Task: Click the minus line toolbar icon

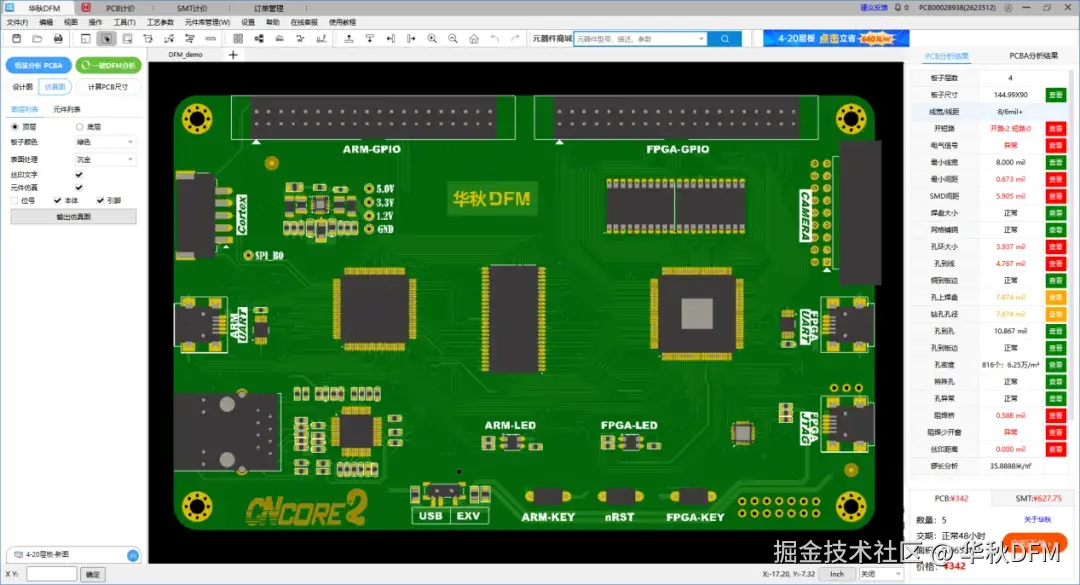Action: coord(210,39)
